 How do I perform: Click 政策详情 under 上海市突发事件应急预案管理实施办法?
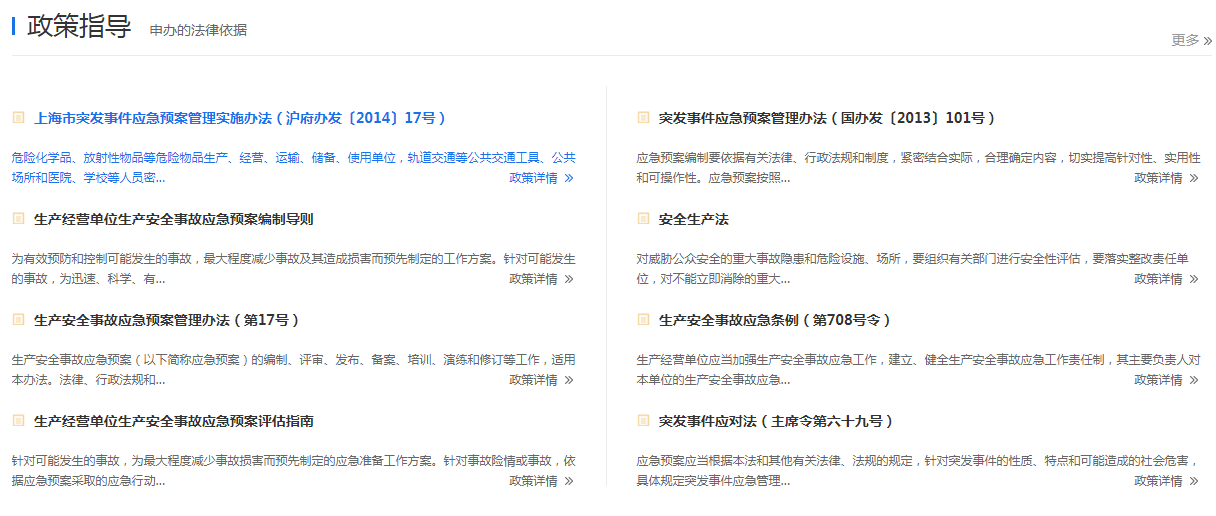541,178
